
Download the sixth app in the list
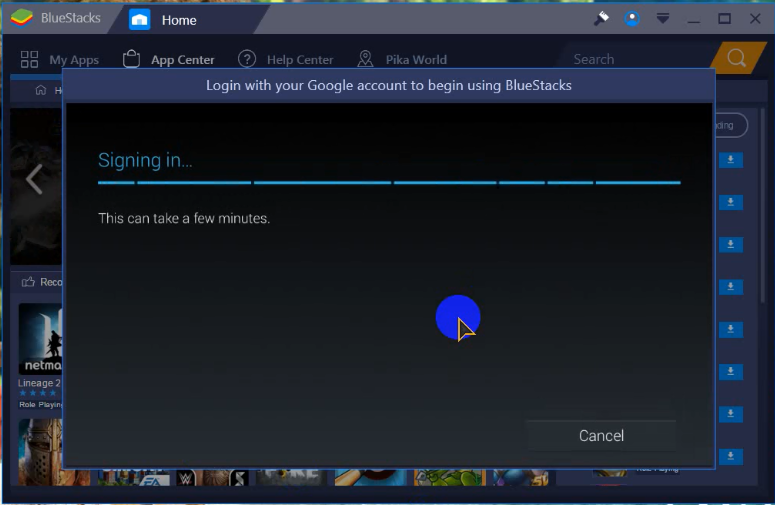[x=731, y=372]
